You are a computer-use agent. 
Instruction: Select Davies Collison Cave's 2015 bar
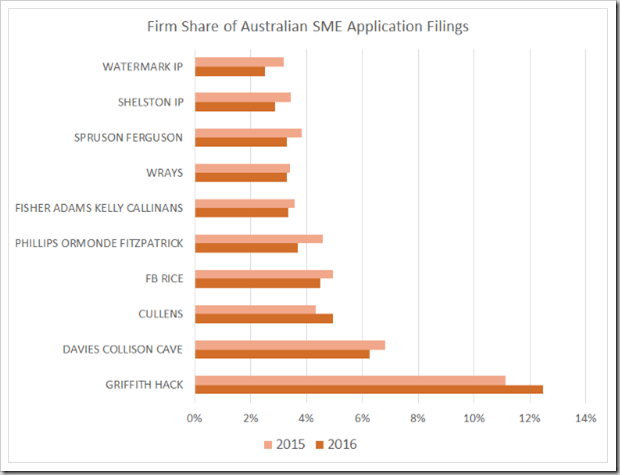pos(290,345)
